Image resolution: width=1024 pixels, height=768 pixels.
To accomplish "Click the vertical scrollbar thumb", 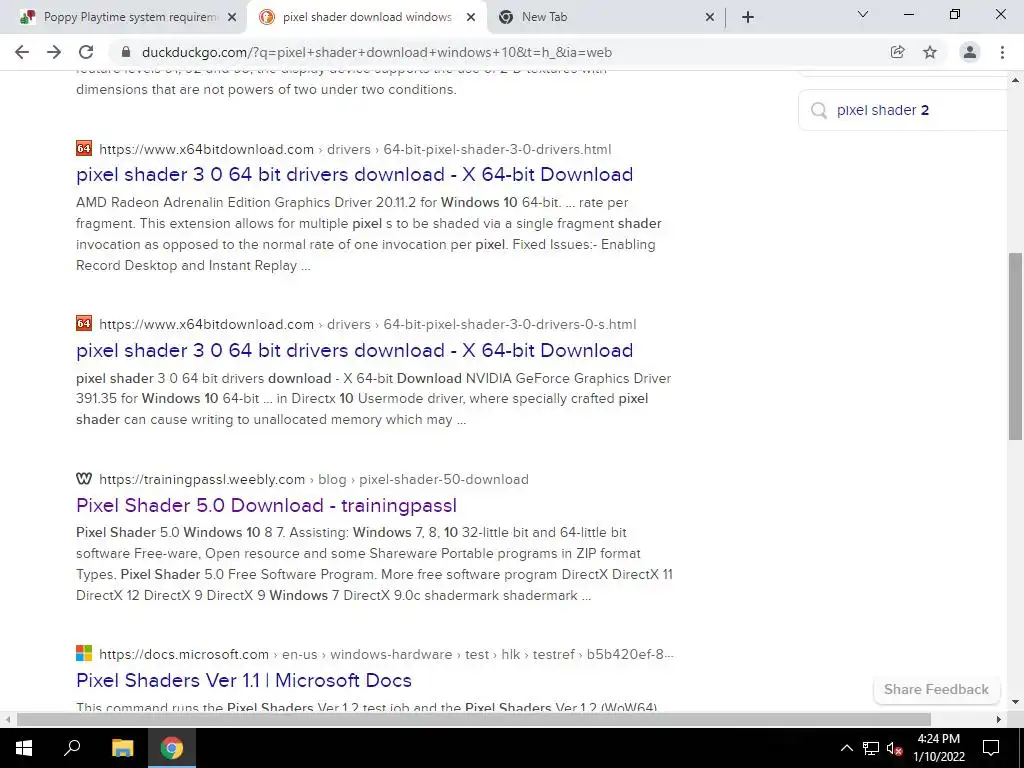I will [x=1016, y=346].
